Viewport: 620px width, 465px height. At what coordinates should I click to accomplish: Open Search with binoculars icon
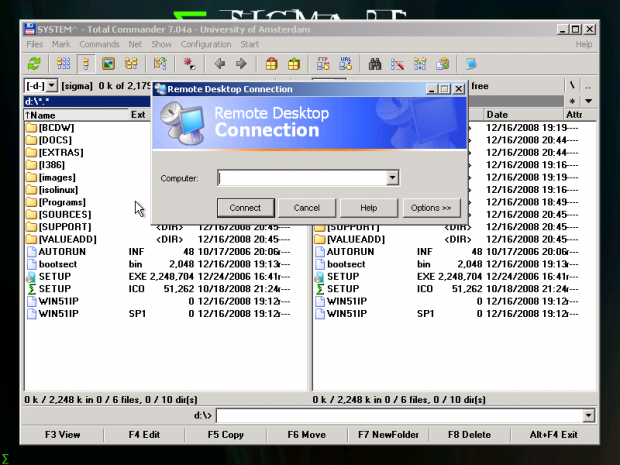click(x=375, y=64)
